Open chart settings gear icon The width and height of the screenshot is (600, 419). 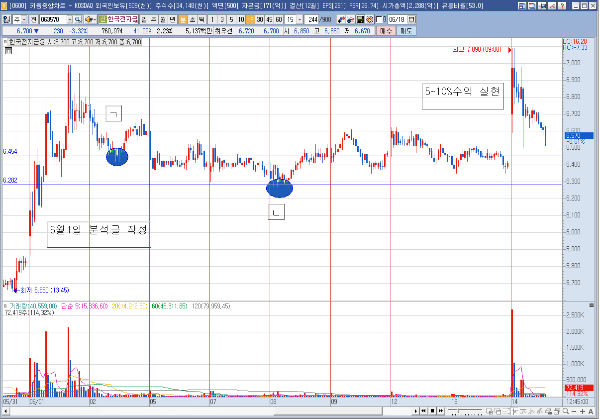pyautogui.click(x=370, y=20)
